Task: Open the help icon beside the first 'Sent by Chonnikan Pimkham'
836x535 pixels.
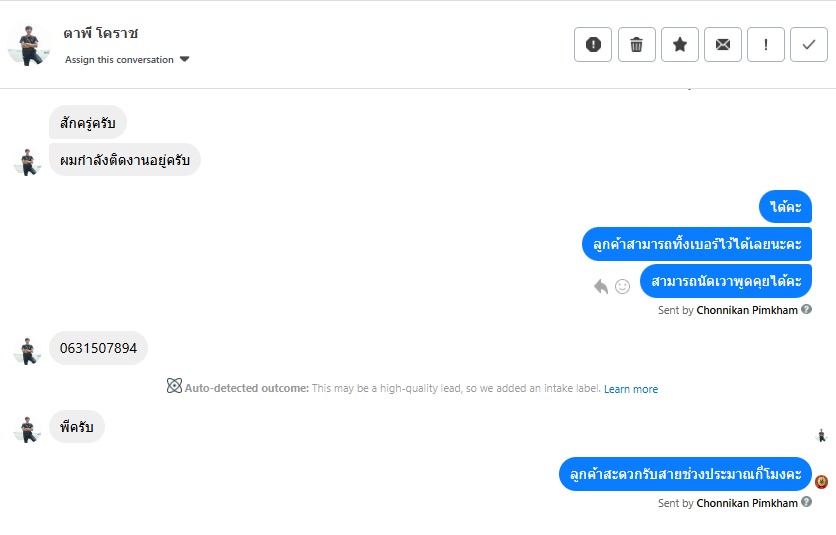Action: (807, 310)
